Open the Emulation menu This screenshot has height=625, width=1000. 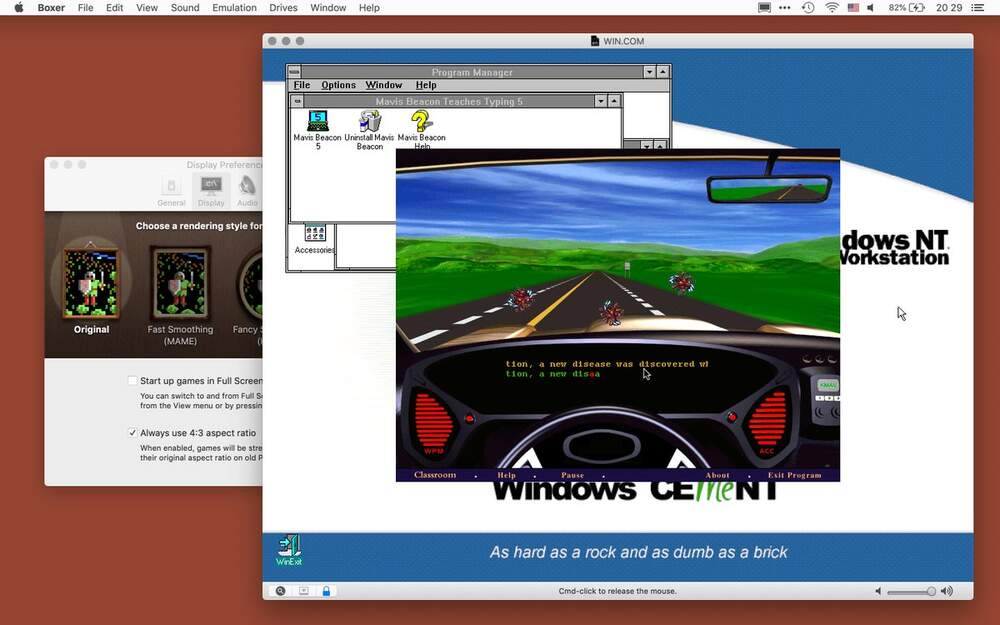pos(234,8)
